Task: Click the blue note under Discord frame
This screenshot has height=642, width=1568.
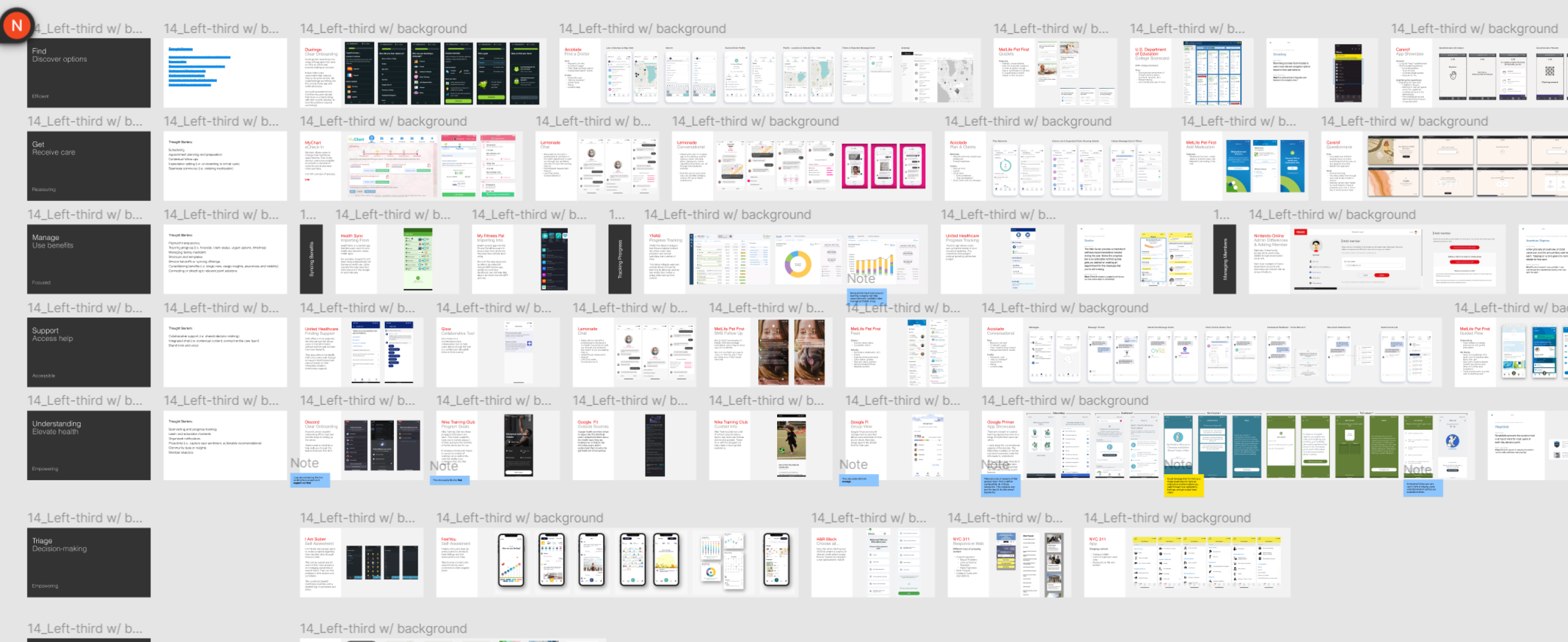Action: [310, 481]
